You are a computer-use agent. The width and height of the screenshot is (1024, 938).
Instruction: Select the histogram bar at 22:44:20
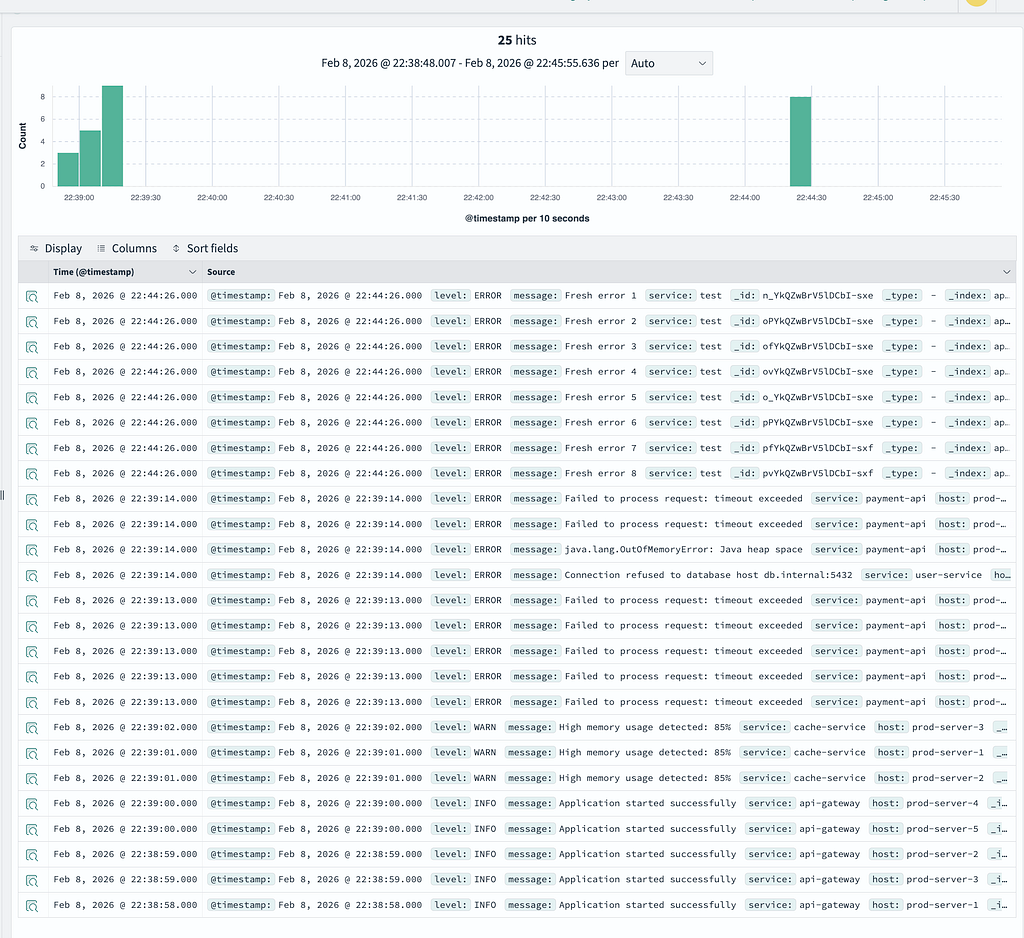pyautogui.click(x=801, y=142)
